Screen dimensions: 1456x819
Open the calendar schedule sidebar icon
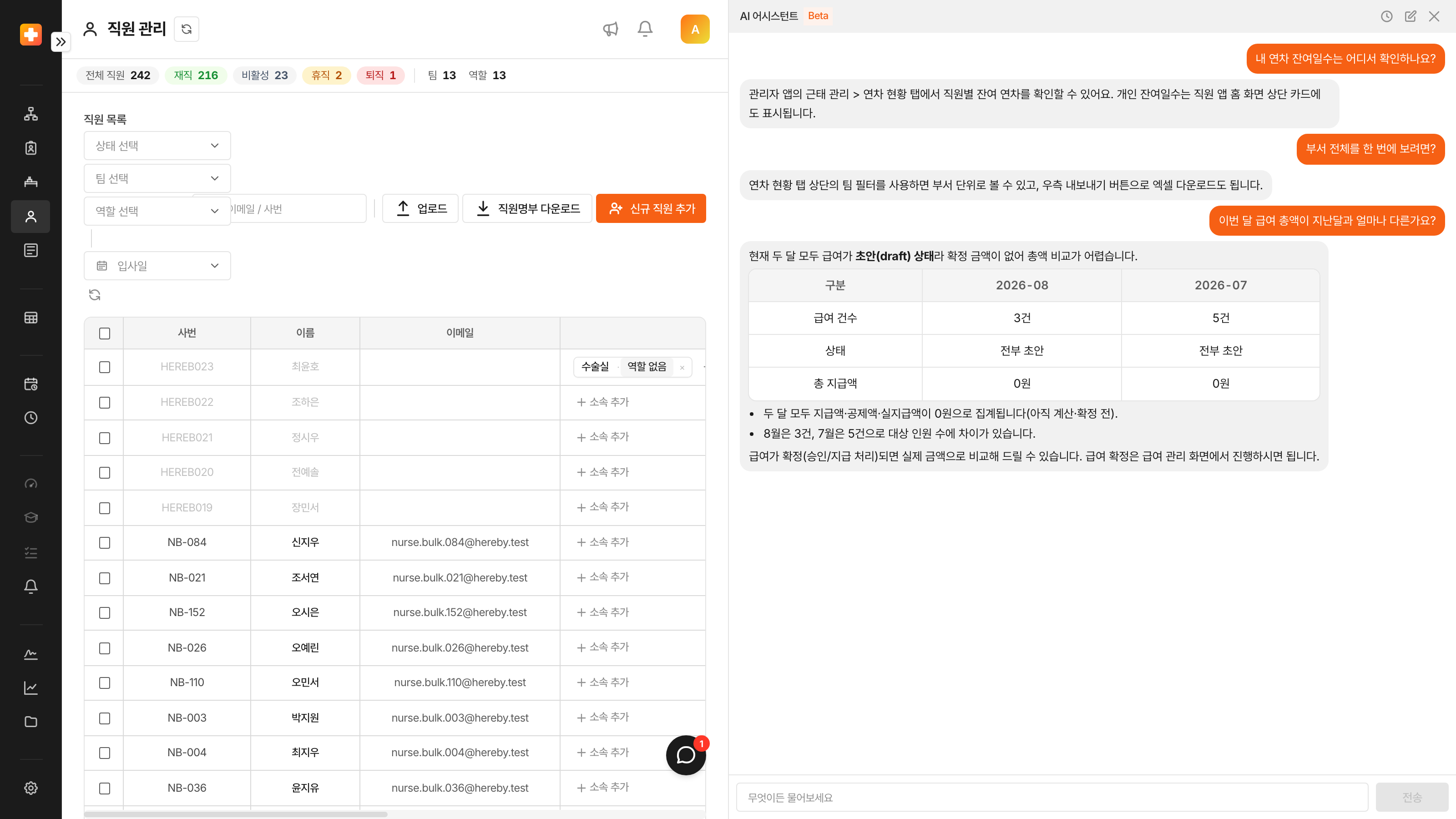30,384
